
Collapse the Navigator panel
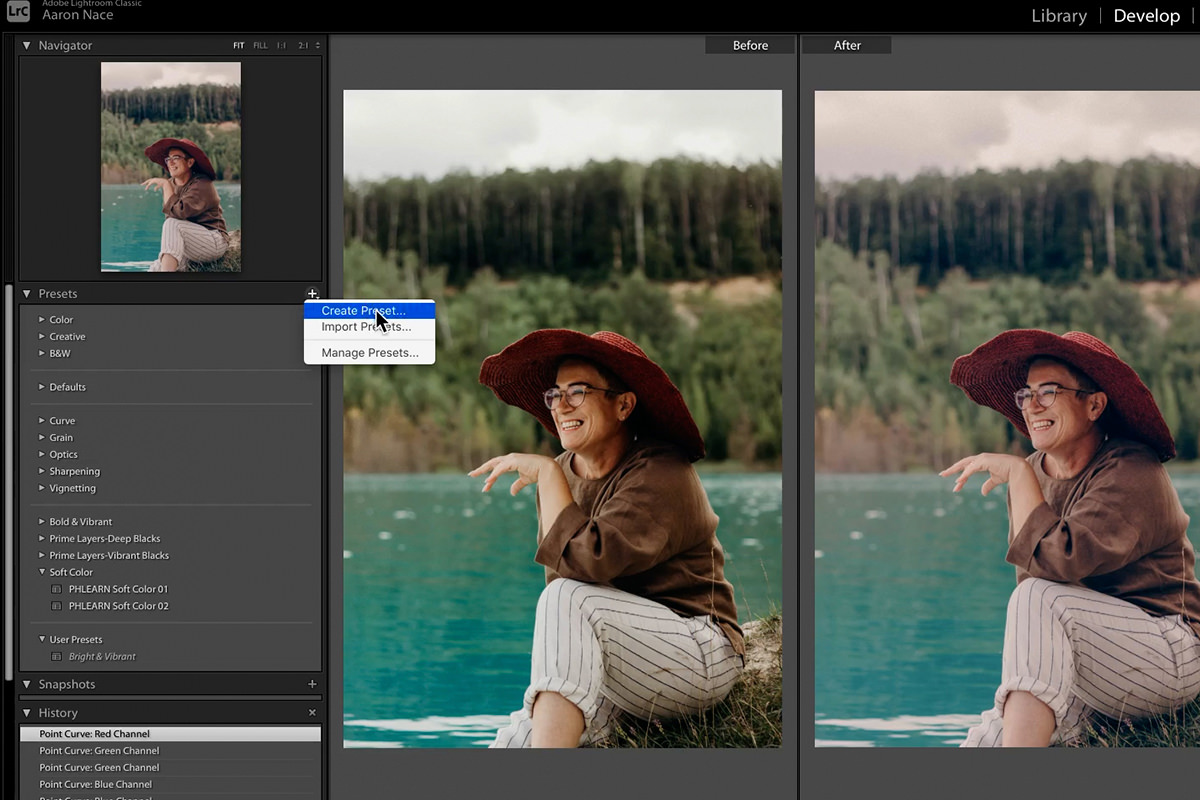(x=27, y=45)
